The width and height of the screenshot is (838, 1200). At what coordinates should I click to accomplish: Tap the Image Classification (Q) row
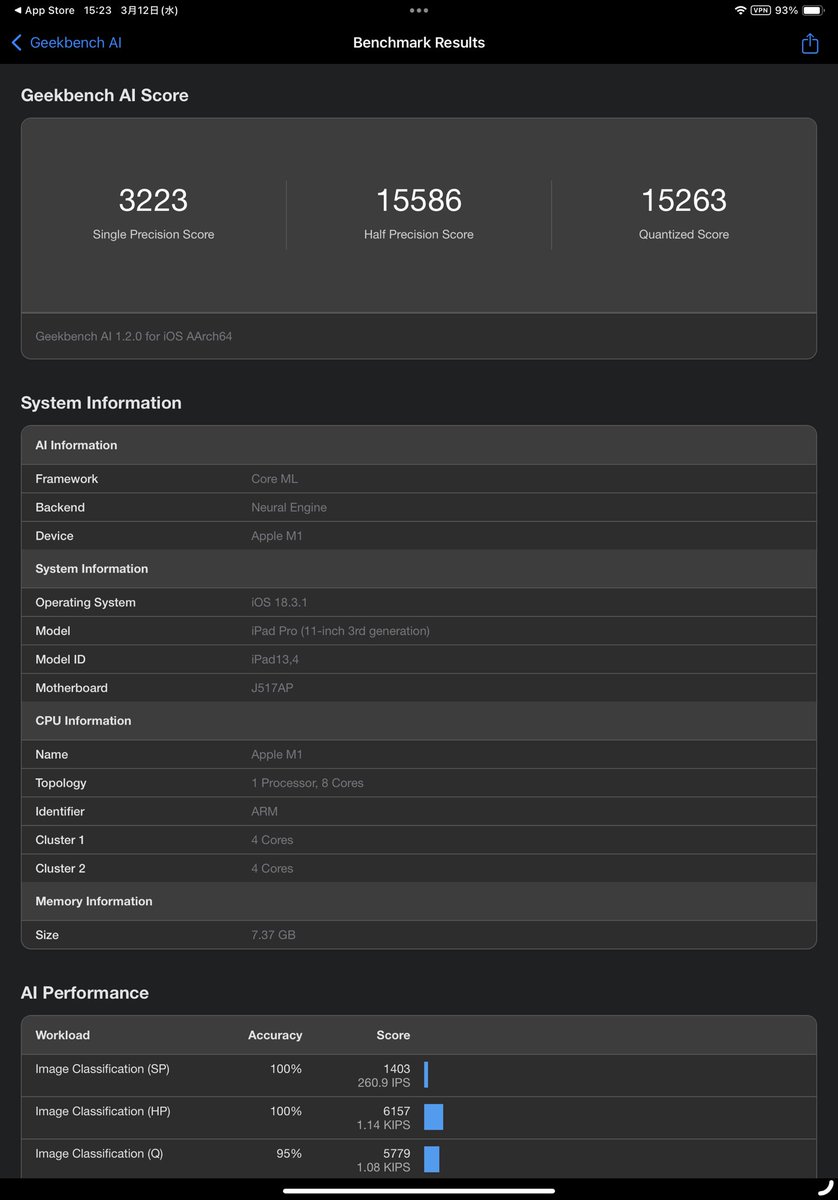pyautogui.click(x=419, y=1159)
